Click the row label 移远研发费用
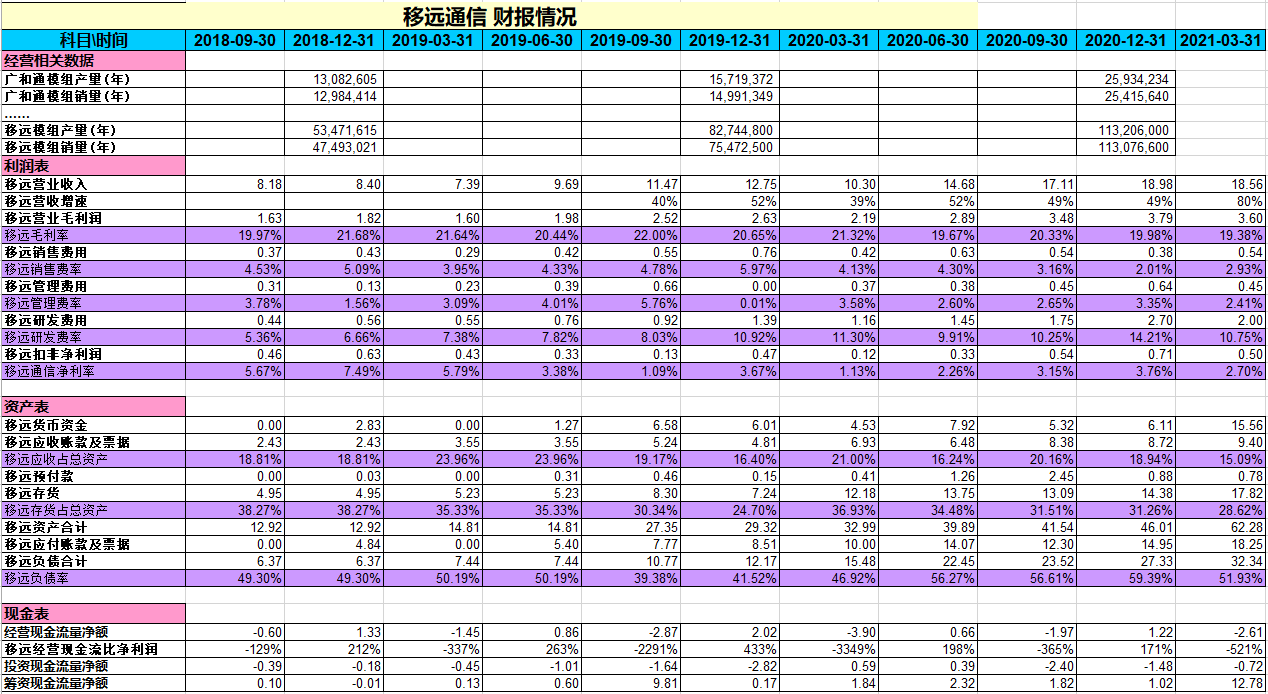Image resolution: width=1268 pixels, height=694 pixels. coord(93,320)
